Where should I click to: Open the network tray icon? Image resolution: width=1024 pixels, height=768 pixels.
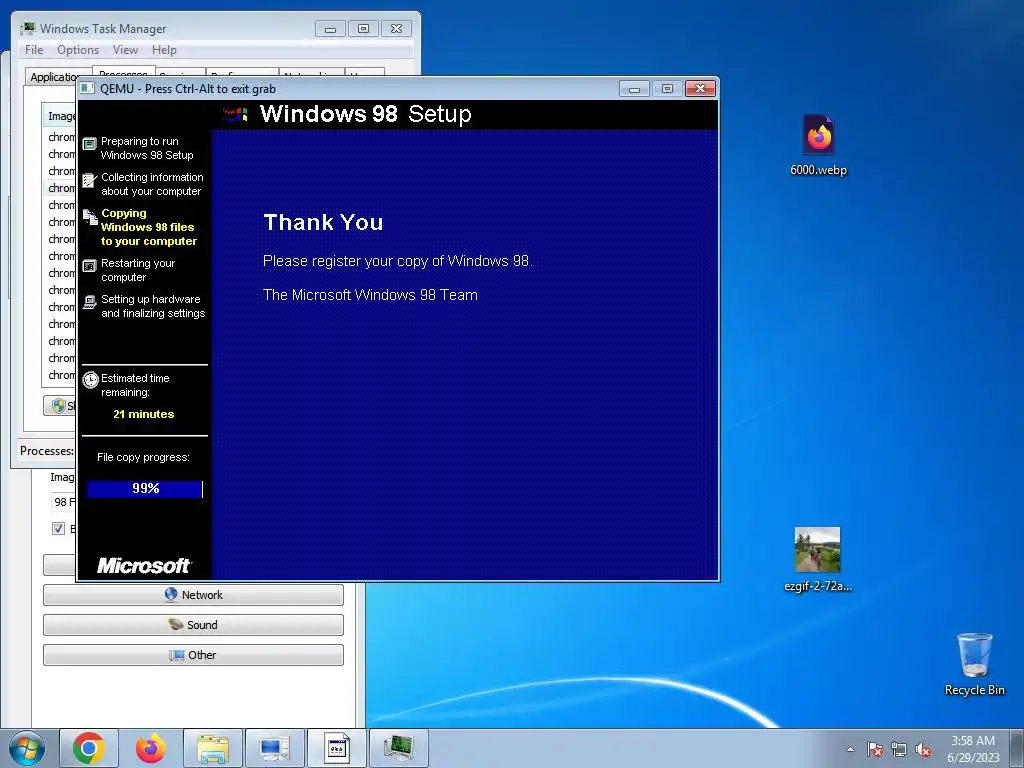(899, 749)
